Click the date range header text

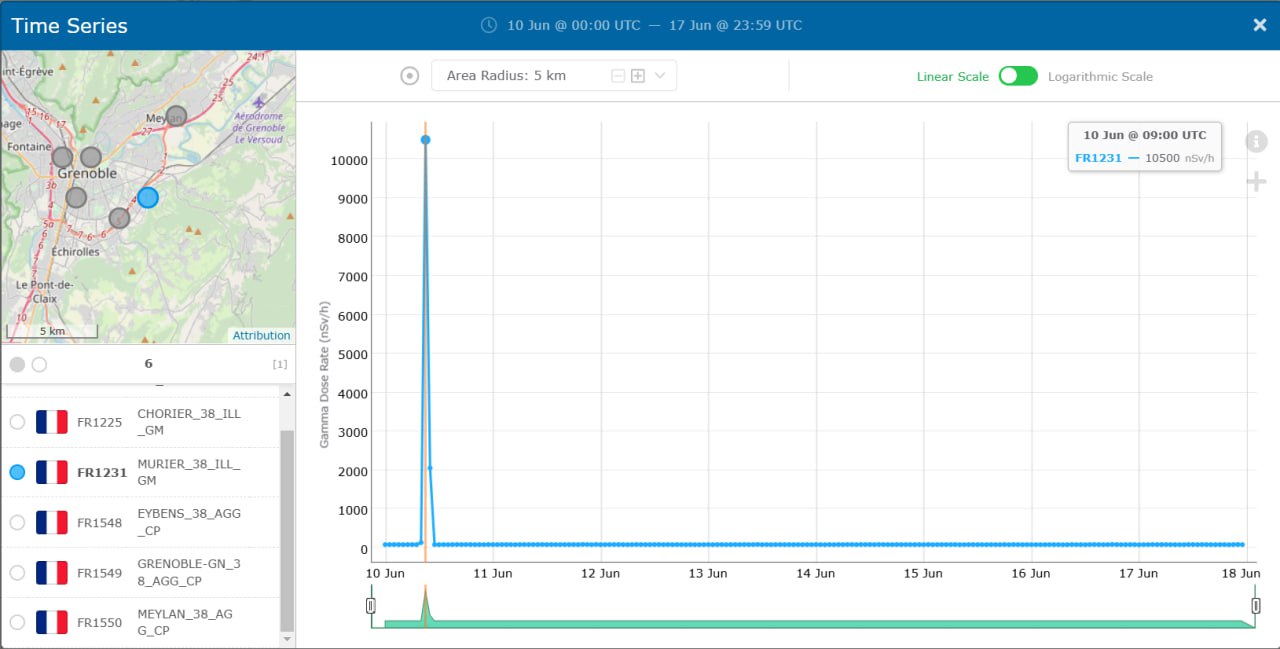coord(655,25)
